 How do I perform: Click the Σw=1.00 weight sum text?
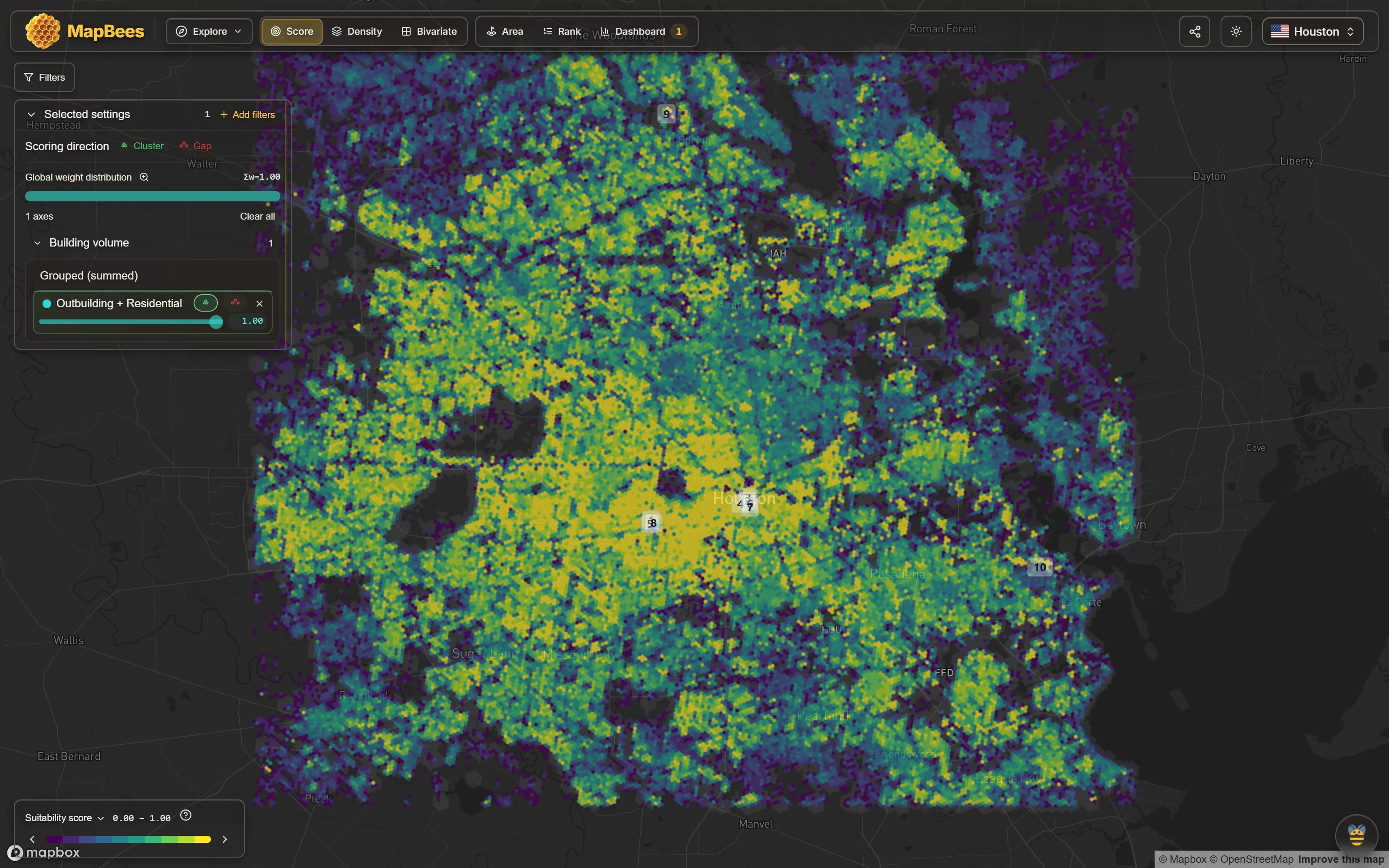coord(262,178)
